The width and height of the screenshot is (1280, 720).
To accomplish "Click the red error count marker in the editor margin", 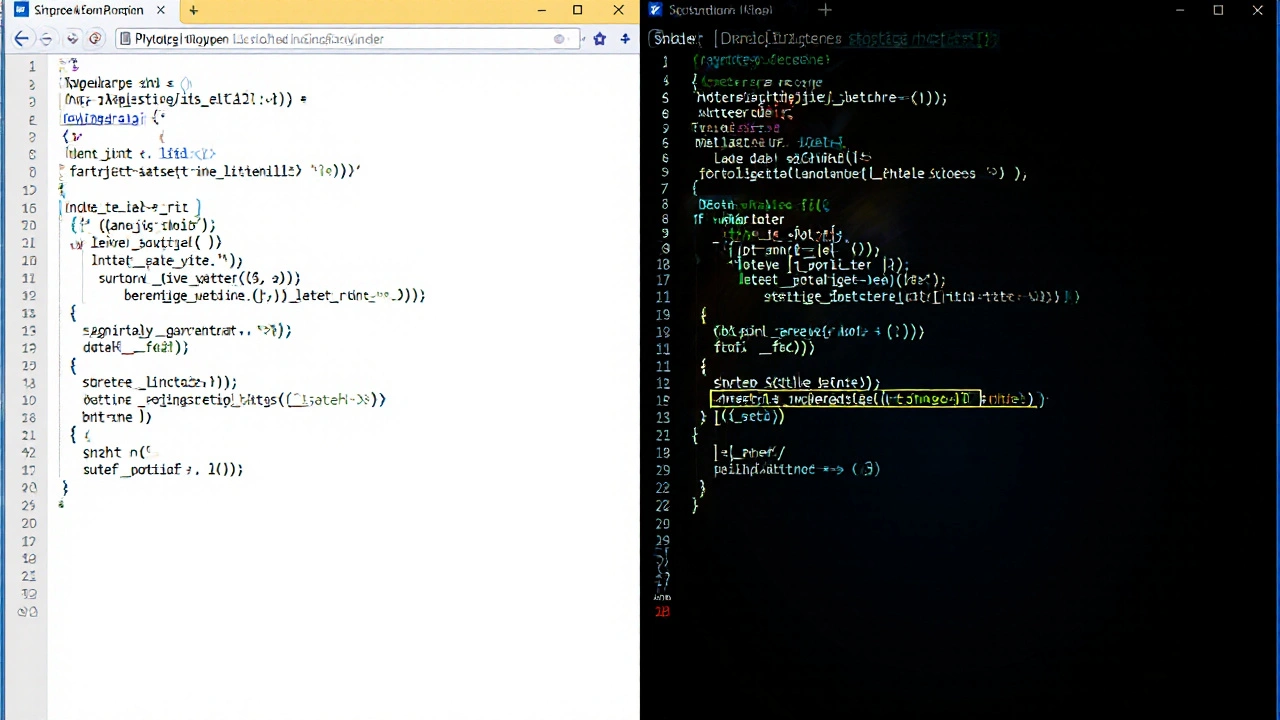I will click(x=662, y=611).
